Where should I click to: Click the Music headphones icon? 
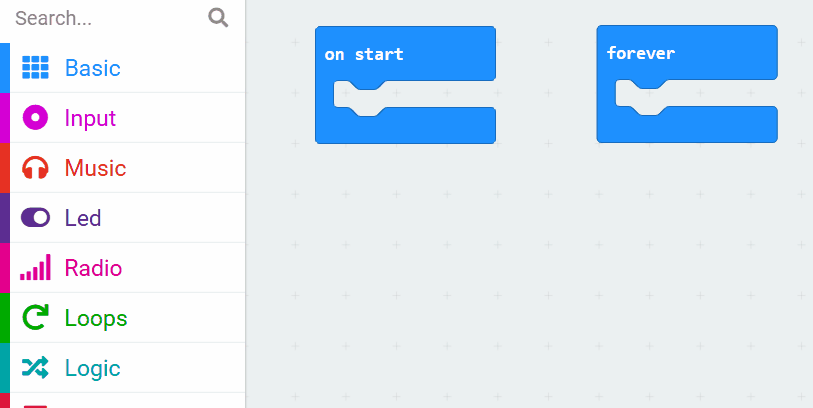pyautogui.click(x=35, y=168)
